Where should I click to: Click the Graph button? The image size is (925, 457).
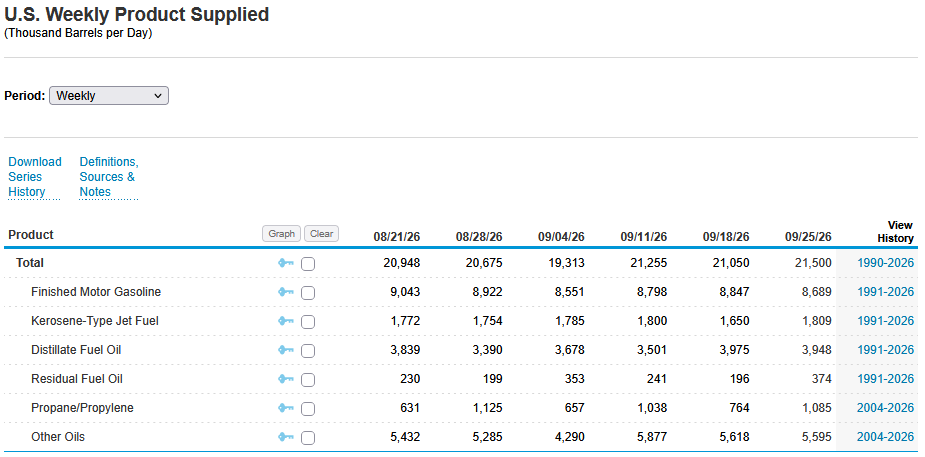point(281,234)
